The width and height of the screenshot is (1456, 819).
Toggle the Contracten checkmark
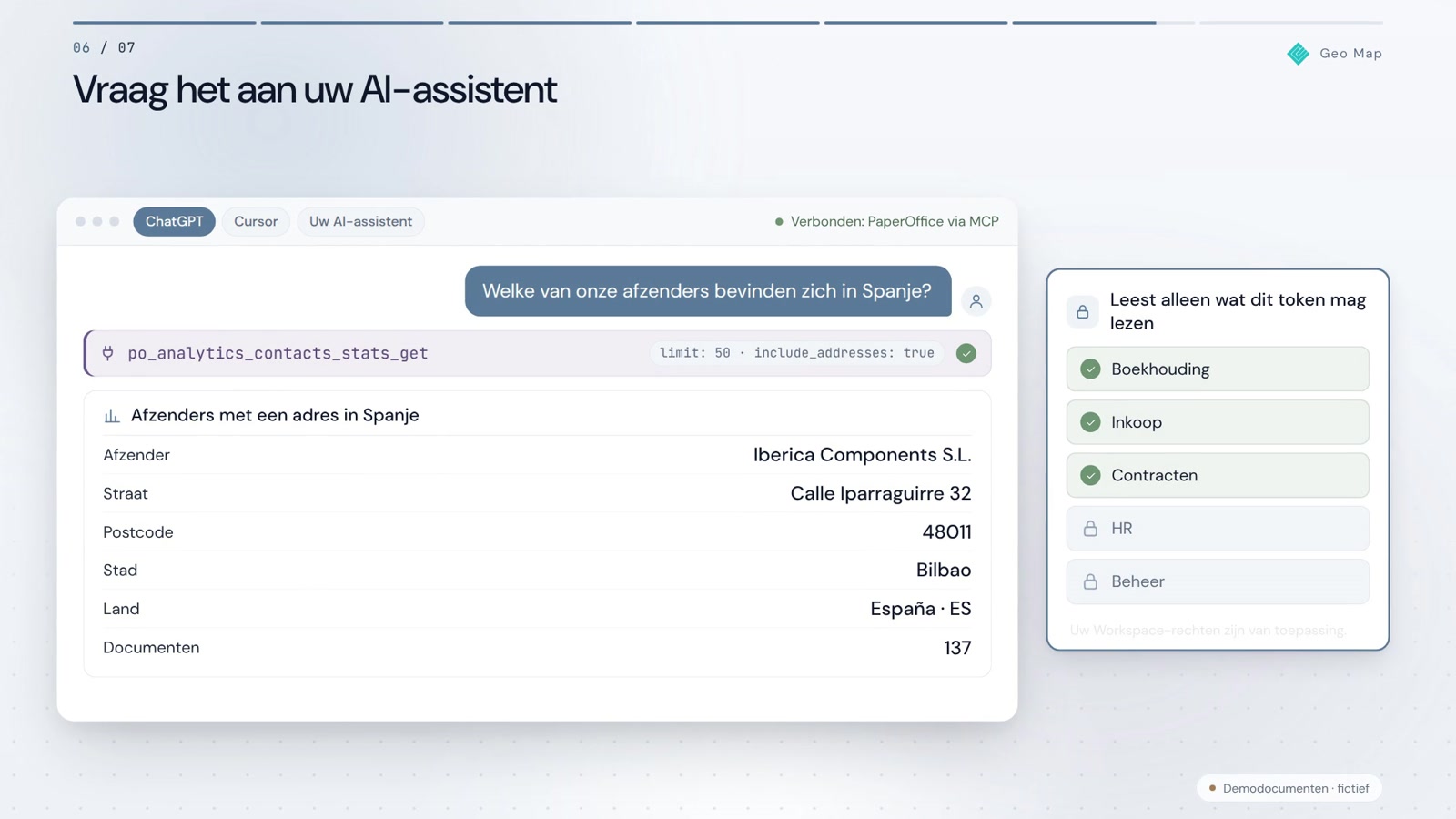[x=1090, y=475]
